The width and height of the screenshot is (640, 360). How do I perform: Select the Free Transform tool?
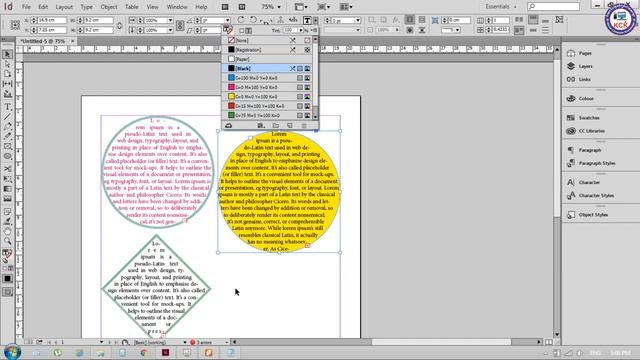click(7, 179)
